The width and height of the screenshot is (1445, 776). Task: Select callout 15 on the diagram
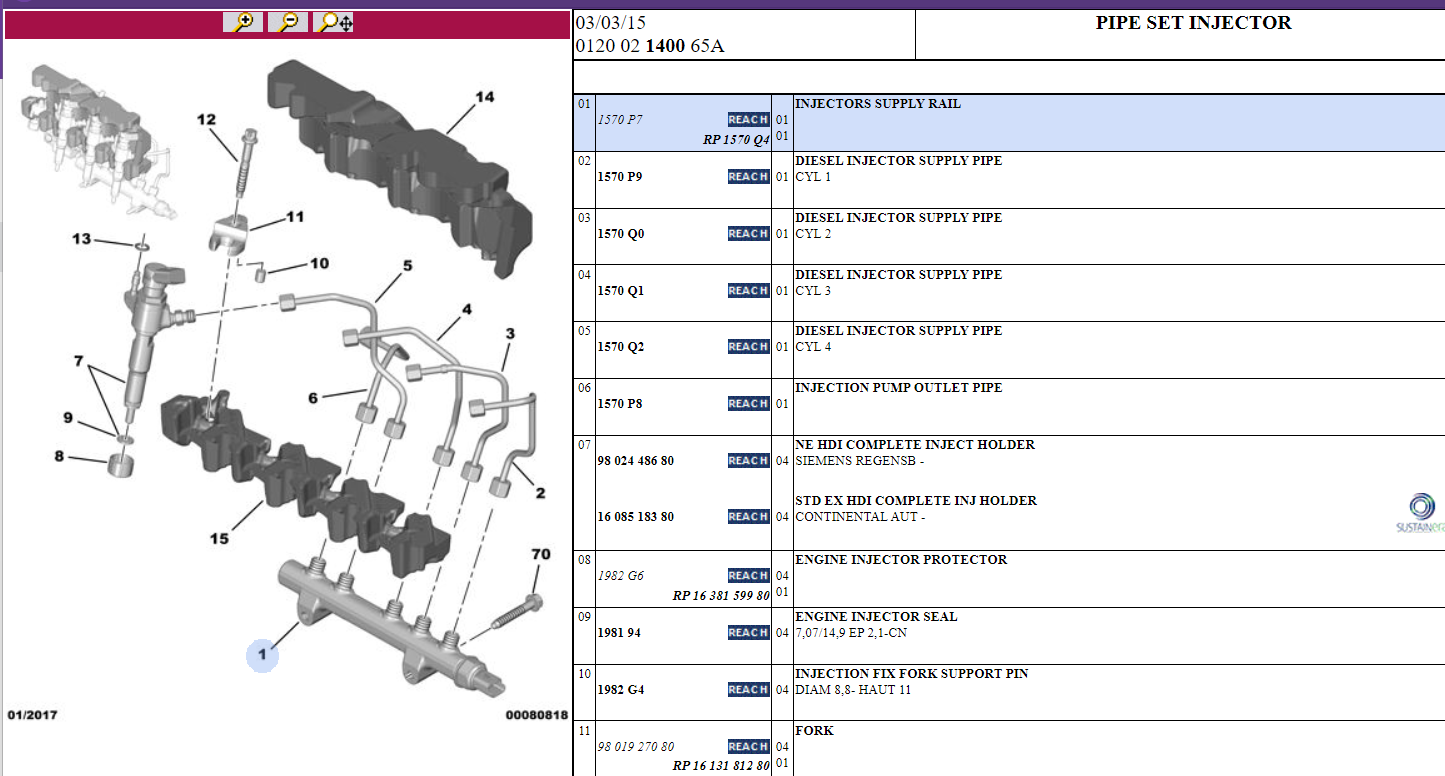click(x=219, y=539)
